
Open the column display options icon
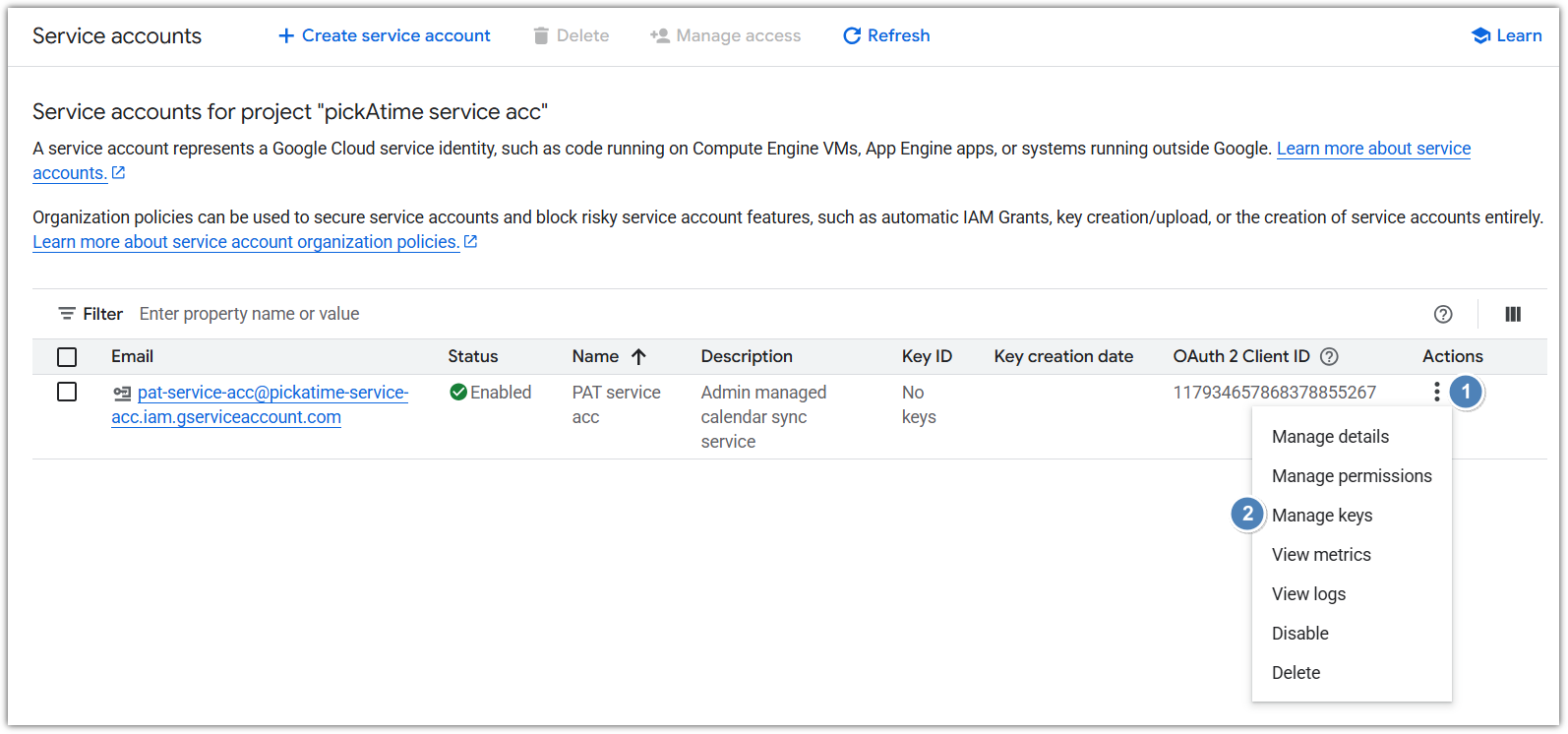pyautogui.click(x=1513, y=315)
